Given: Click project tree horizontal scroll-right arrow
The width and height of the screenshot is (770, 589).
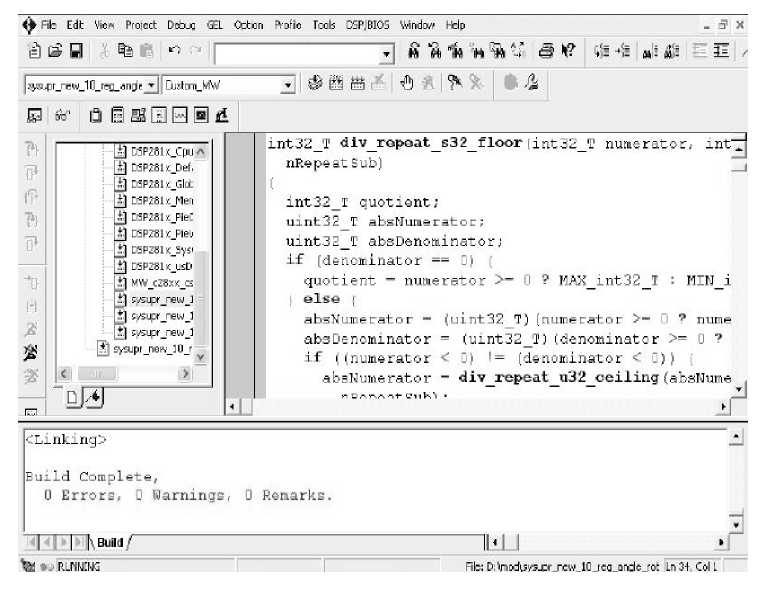Looking at the screenshot, I should (185, 374).
